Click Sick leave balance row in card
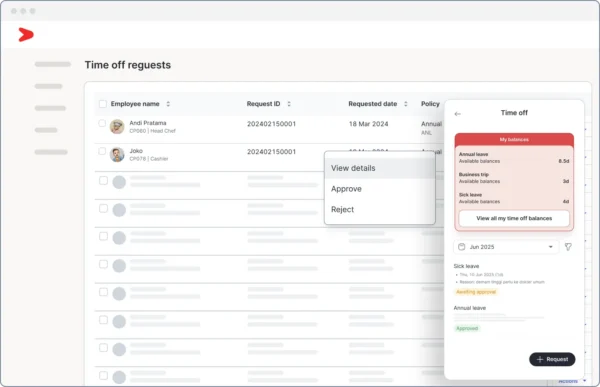The width and height of the screenshot is (600, 387). [514, 198]
